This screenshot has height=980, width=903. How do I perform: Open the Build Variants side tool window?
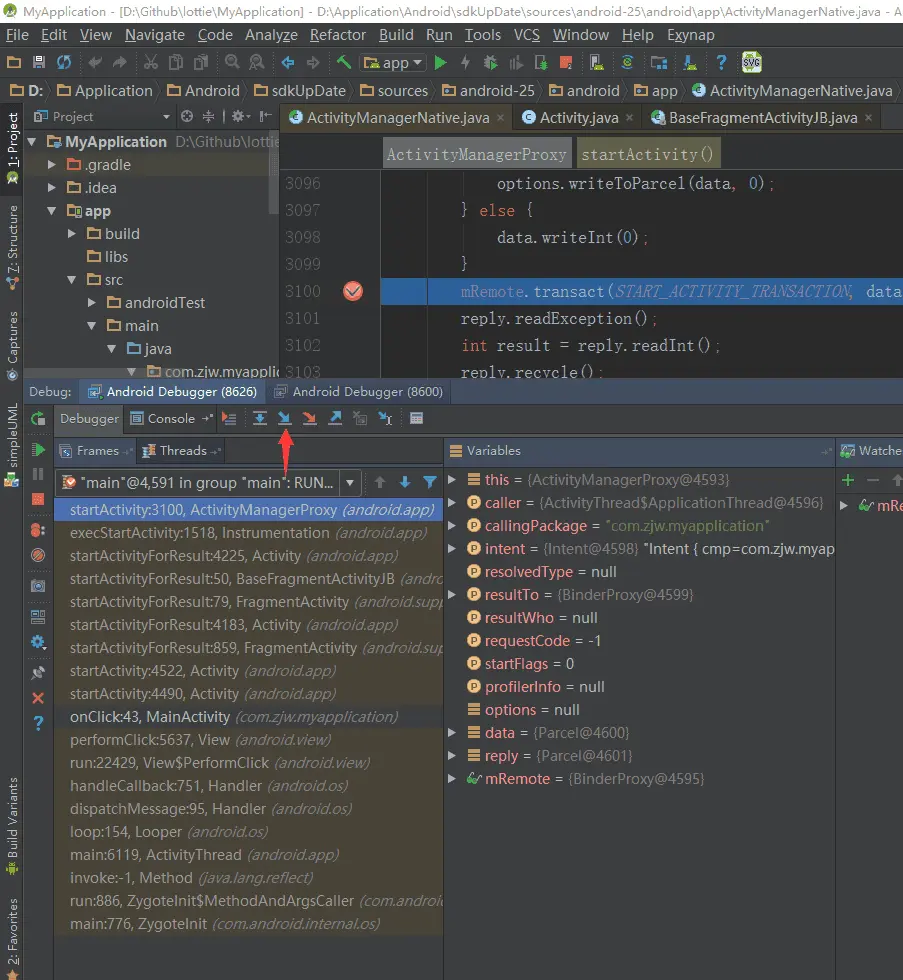tap(12, 825)
